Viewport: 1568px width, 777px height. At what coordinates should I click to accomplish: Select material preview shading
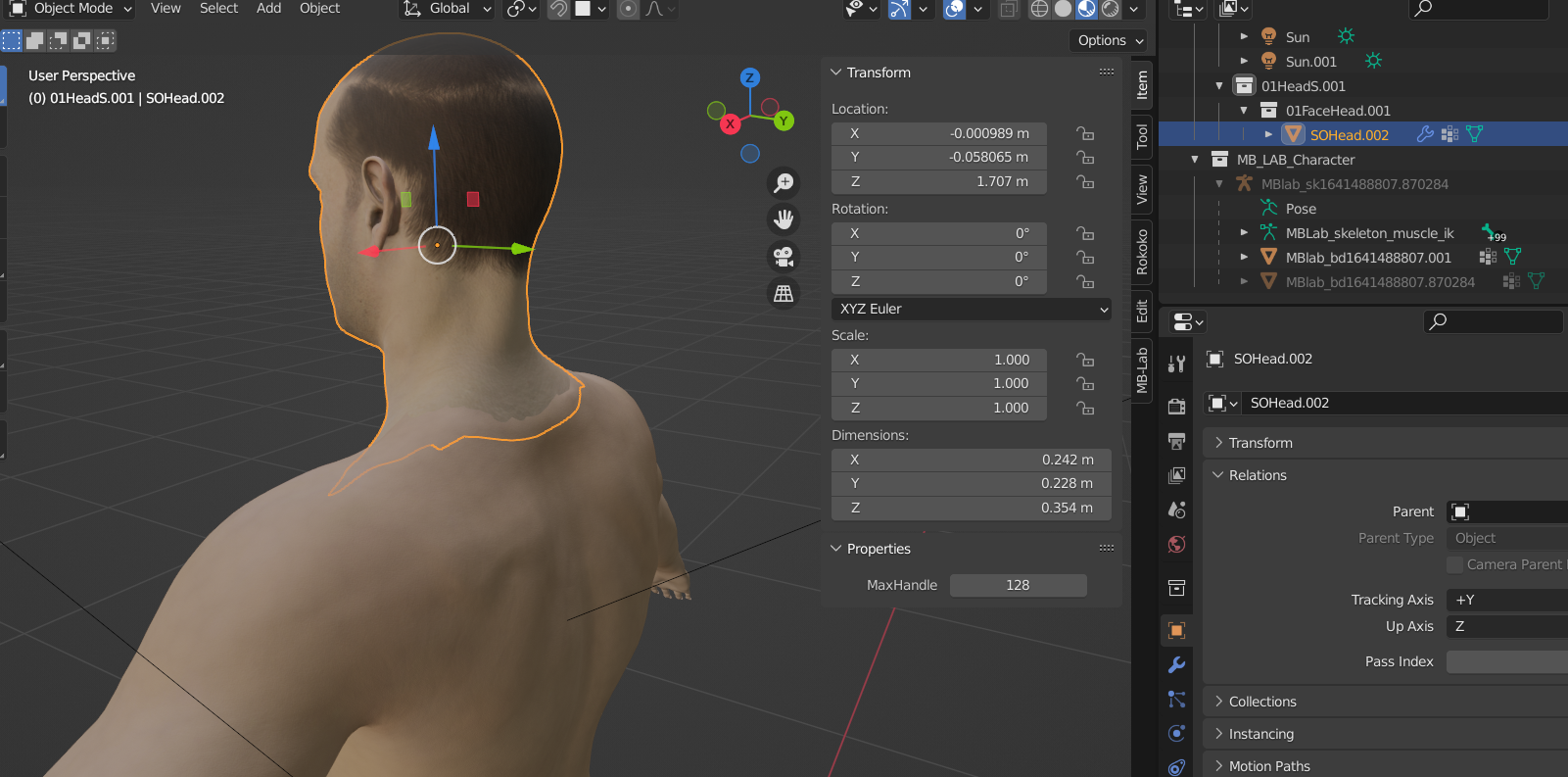point(1086,9)
